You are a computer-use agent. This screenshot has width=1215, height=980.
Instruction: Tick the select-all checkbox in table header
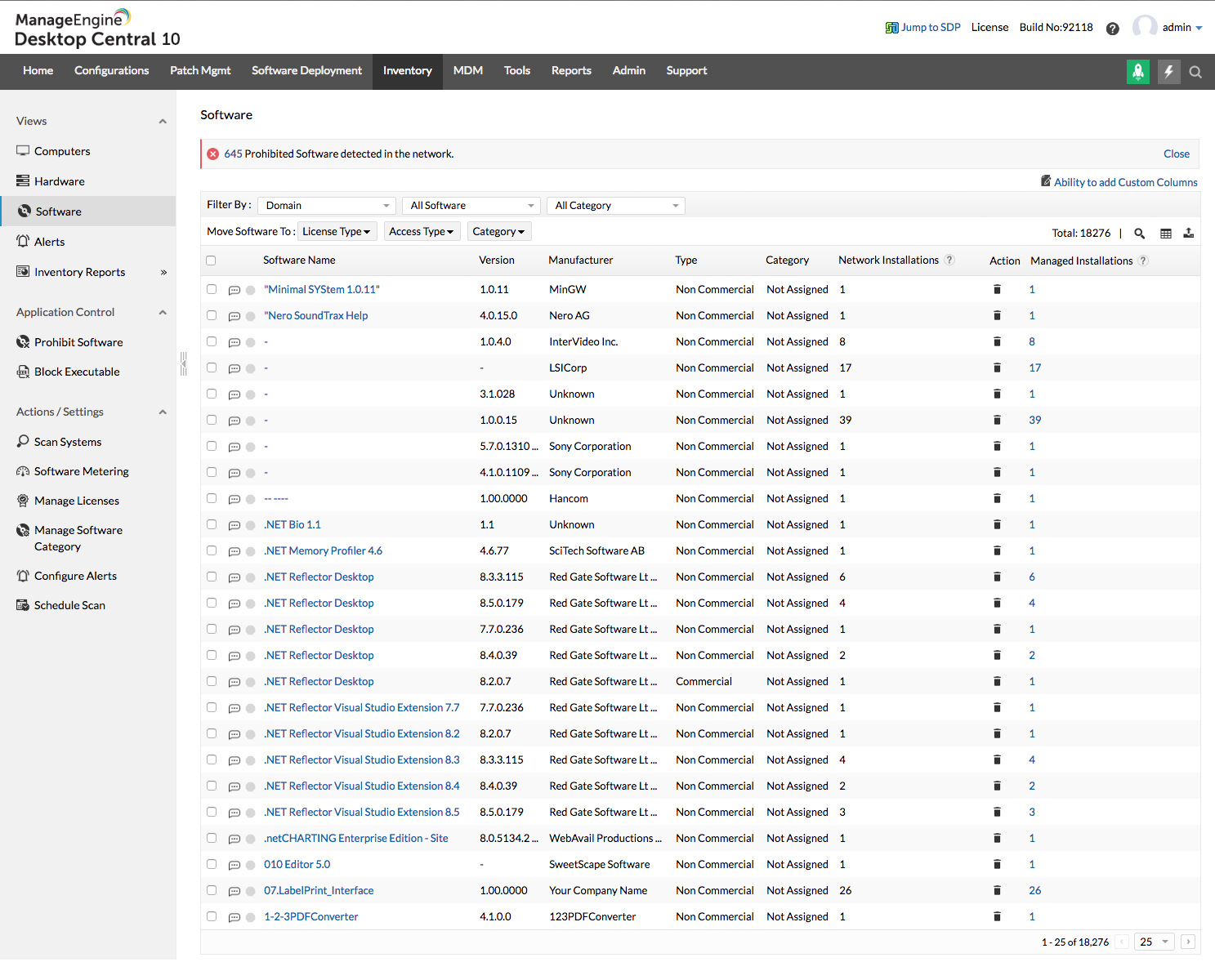[211, 261]
